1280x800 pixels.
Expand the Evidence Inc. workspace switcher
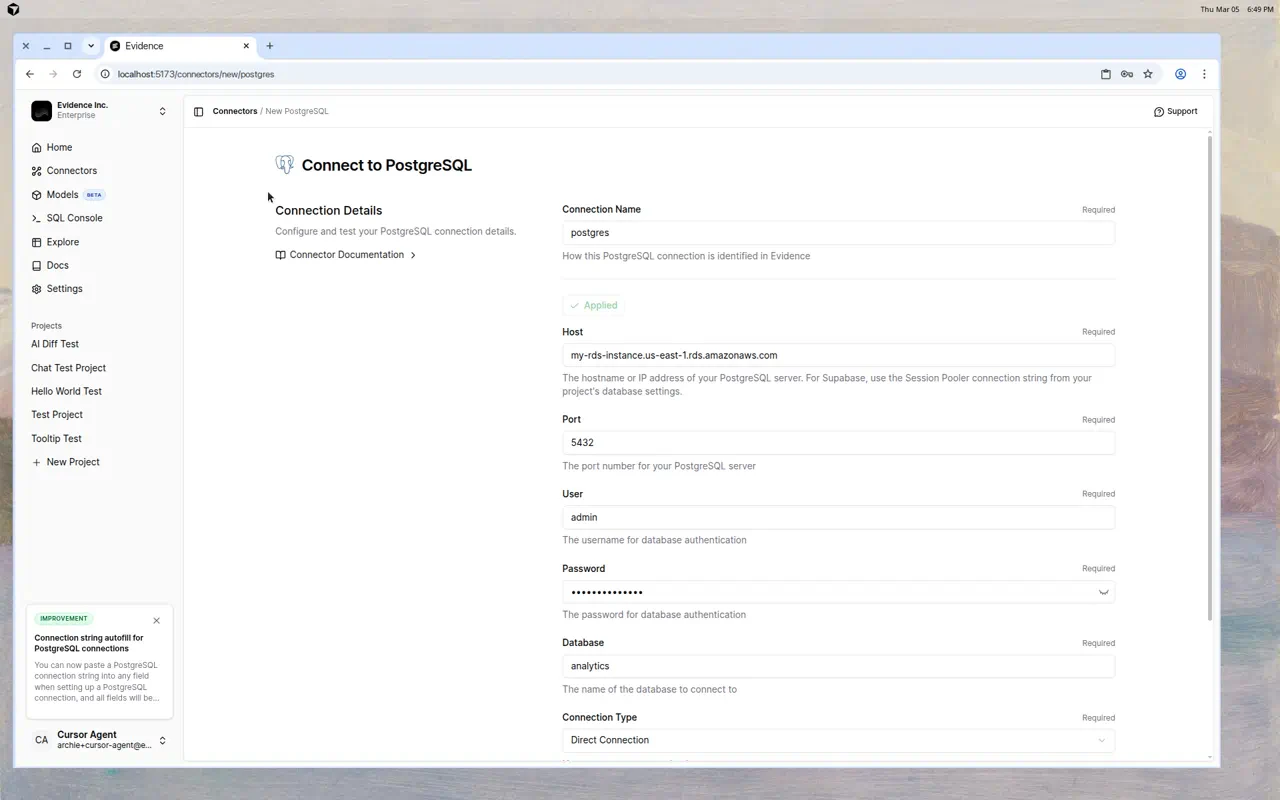click(x=162, y=111)
